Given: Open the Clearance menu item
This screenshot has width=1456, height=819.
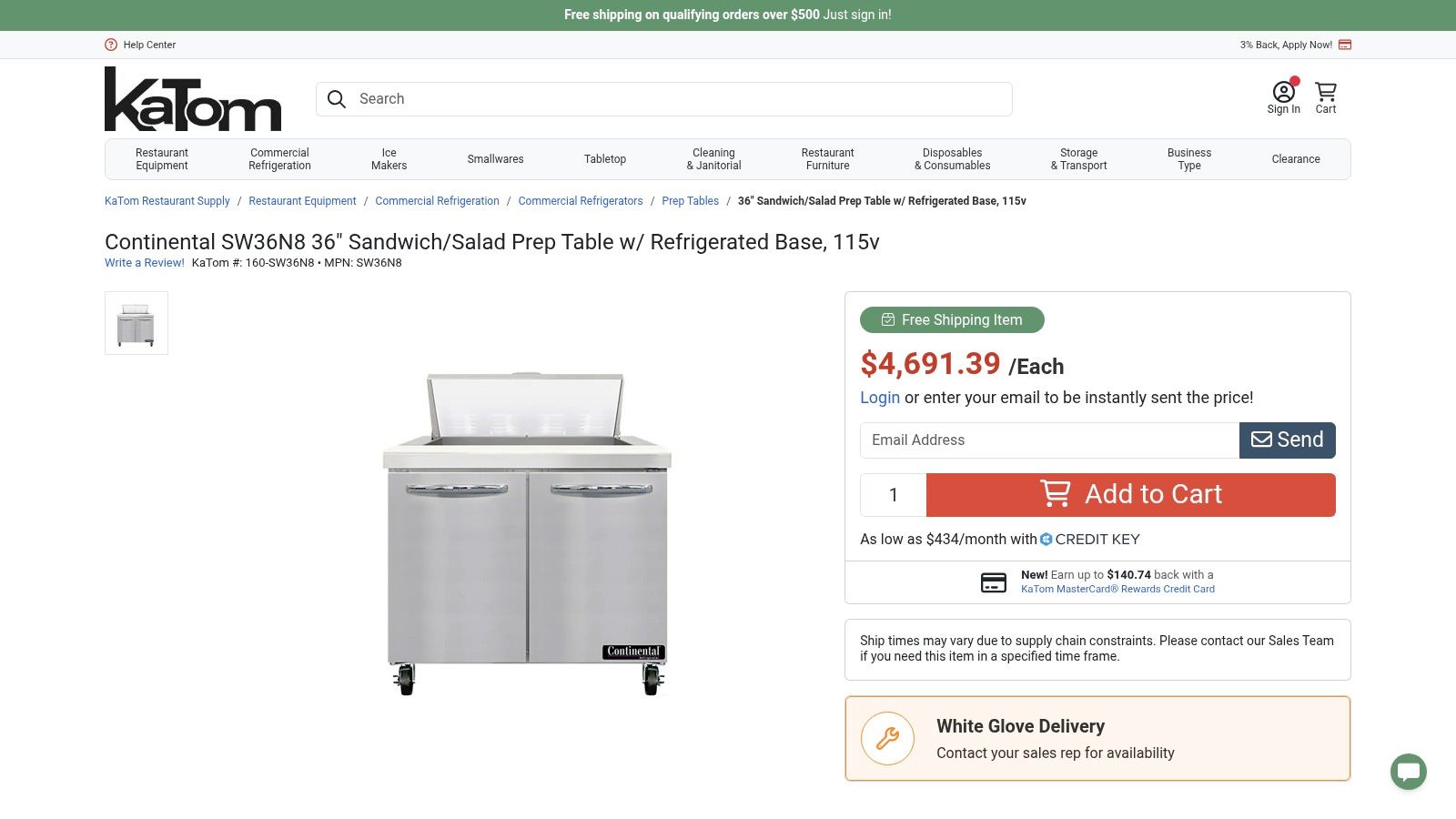Looking at the screenshot, I should (x=1296, y=159).
